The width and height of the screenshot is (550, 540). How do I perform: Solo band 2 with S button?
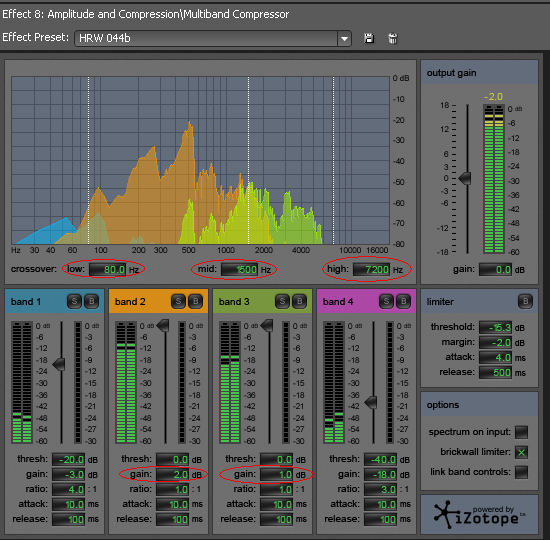[x=178, y=301]
